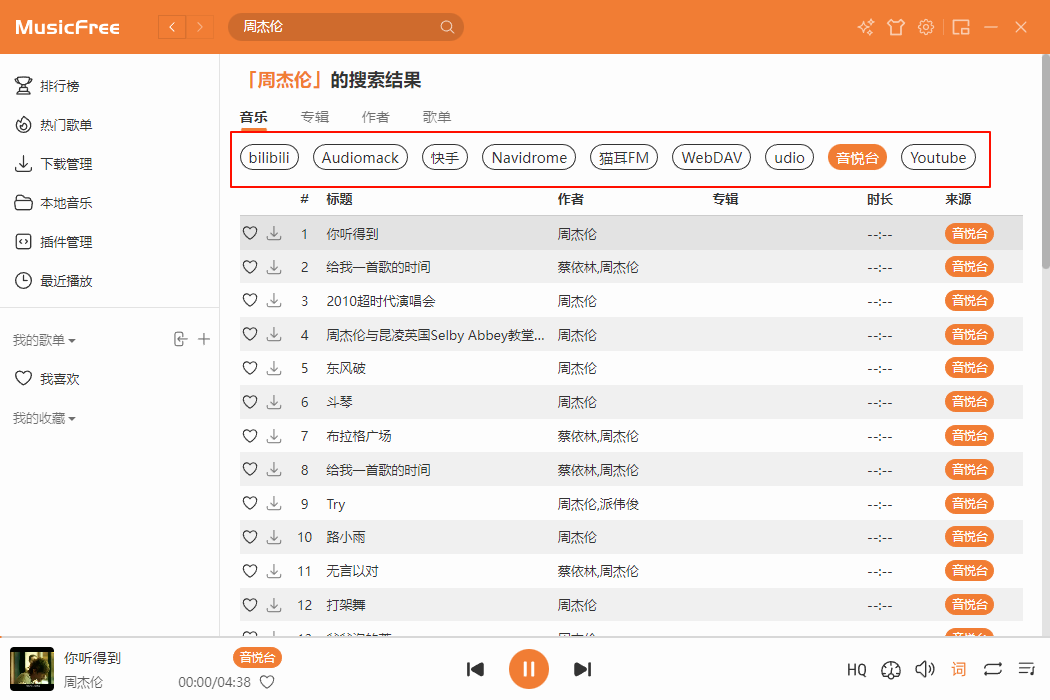Viewport: 1050px width, 700px height.
Task: Click the sparkle icon in title bar
Action: pos(866,27)
